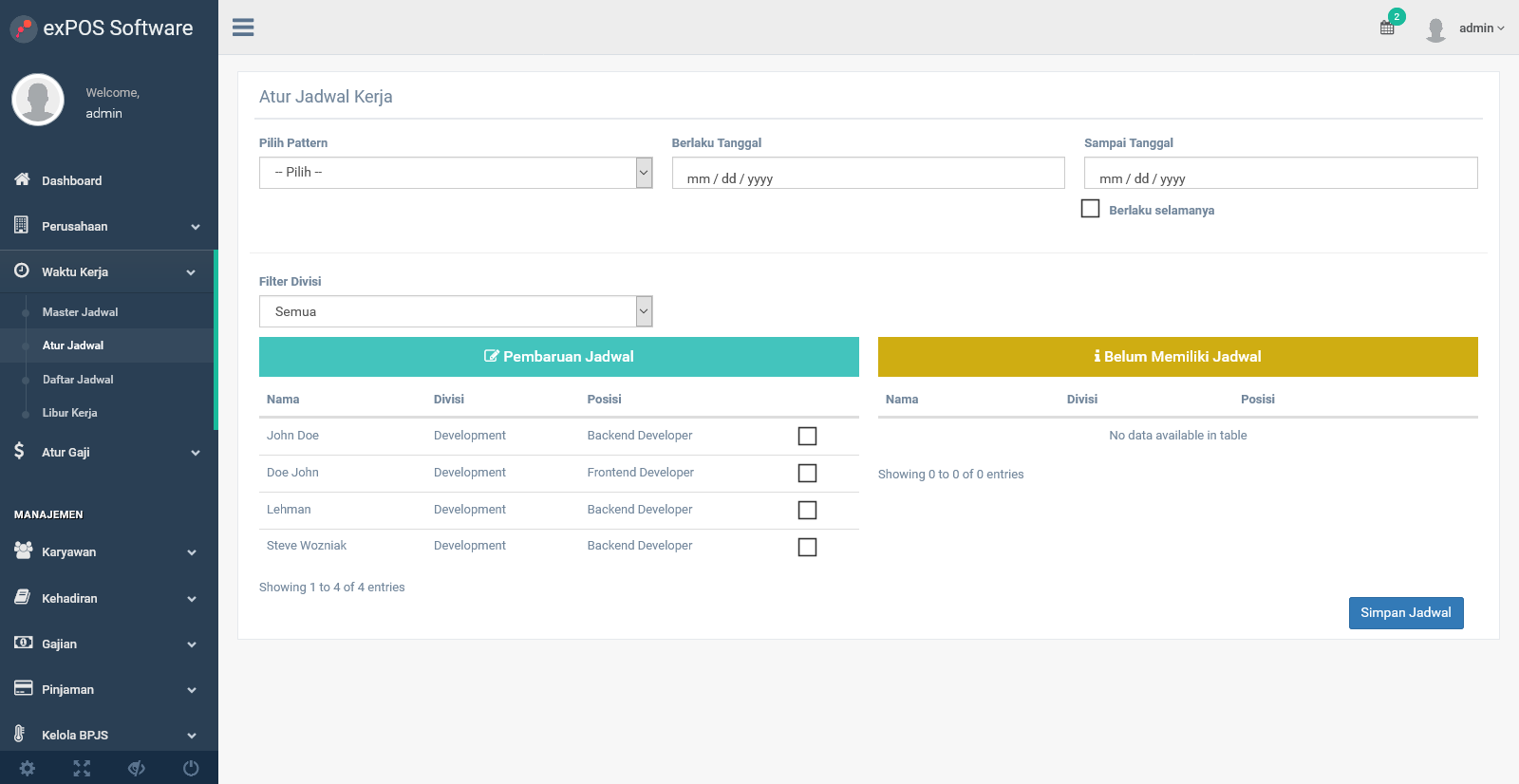Open the Pilih Pattern dropdown
The image size is (1519, 784).
[456, 173]
